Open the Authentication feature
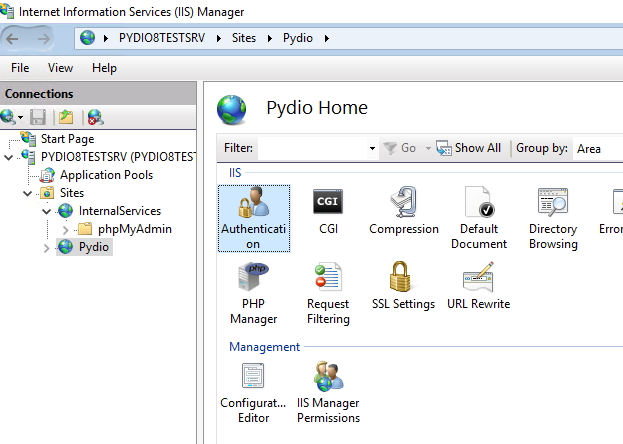Image resolution: width=623 pixels, height=444 pixels. coord(254,218)
